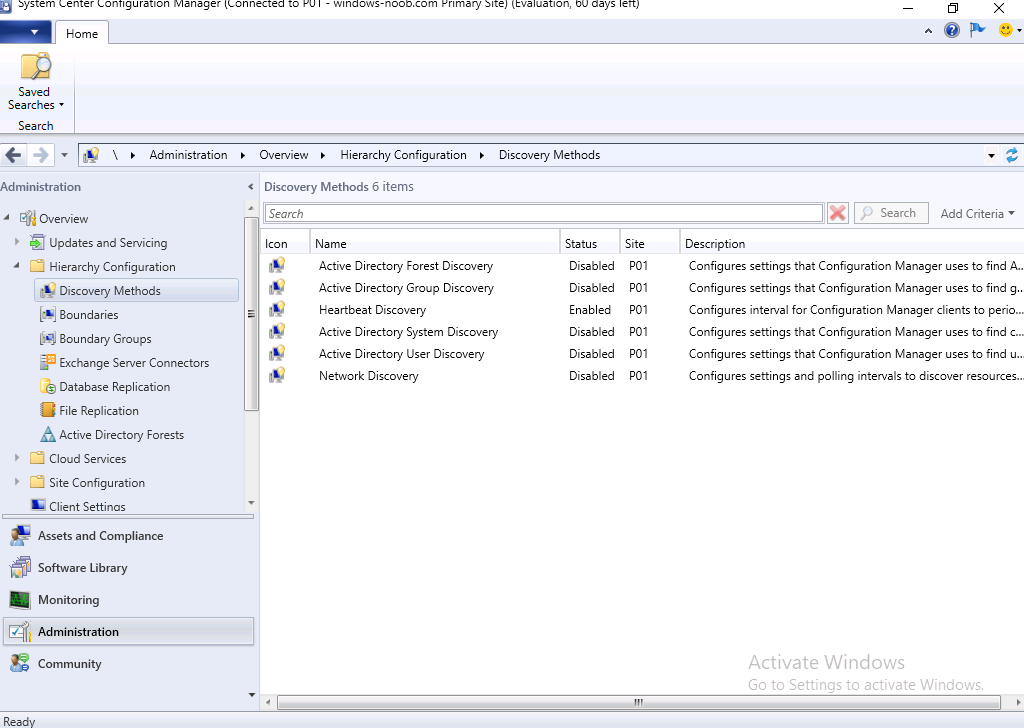This screenshot has height=728, width=1024.
Task: Select the Network Discovery name
Action: point(368,376)
